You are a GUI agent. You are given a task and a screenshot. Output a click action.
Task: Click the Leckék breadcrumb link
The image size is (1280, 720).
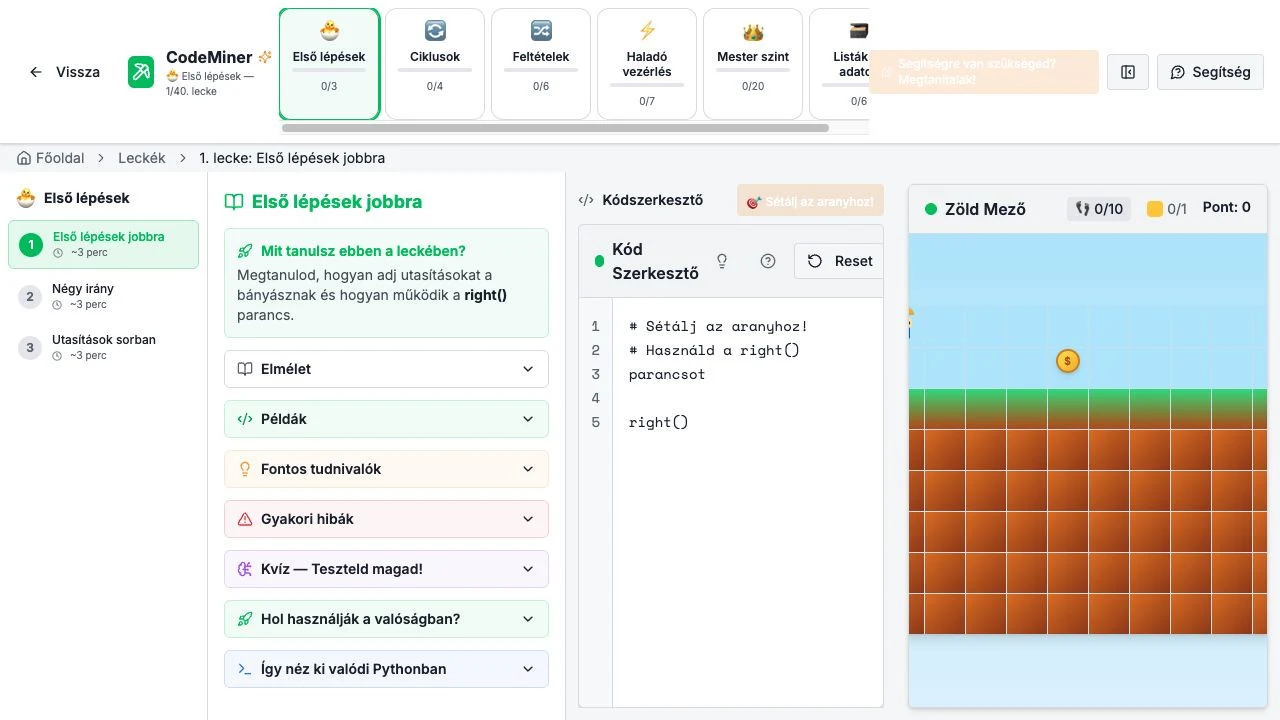[x=142, y=158]
